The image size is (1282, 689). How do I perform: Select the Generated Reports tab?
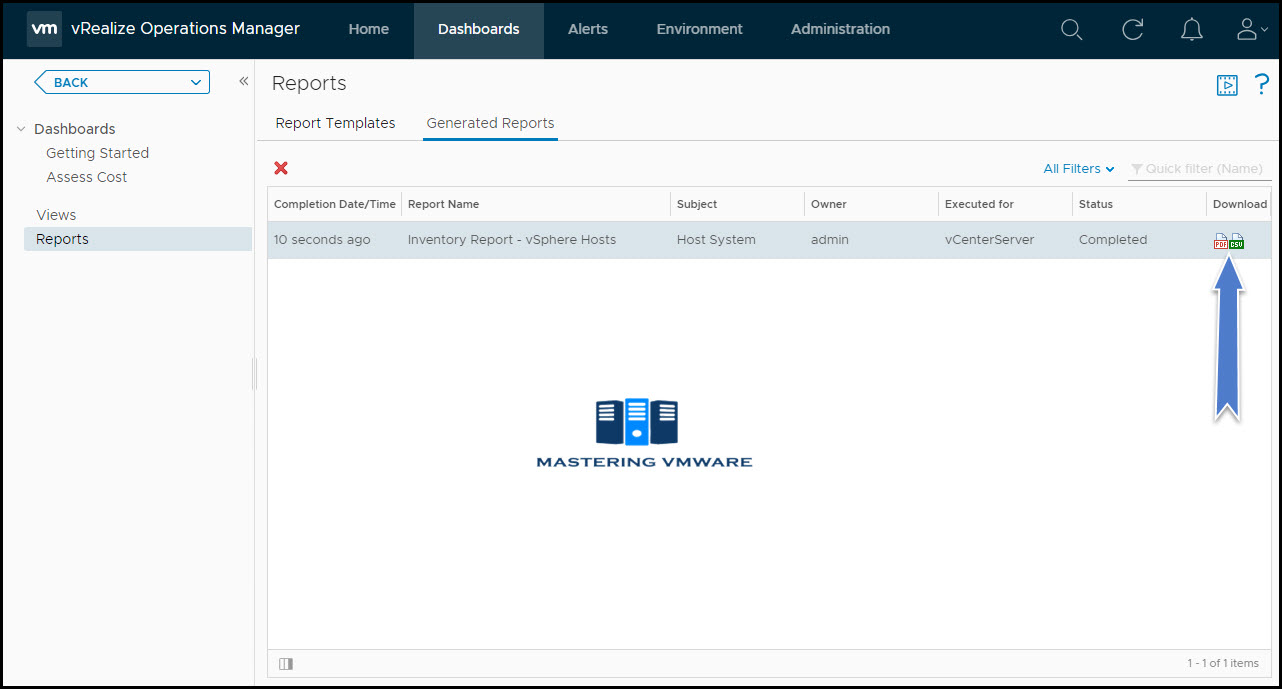click(x=490, y=123)
